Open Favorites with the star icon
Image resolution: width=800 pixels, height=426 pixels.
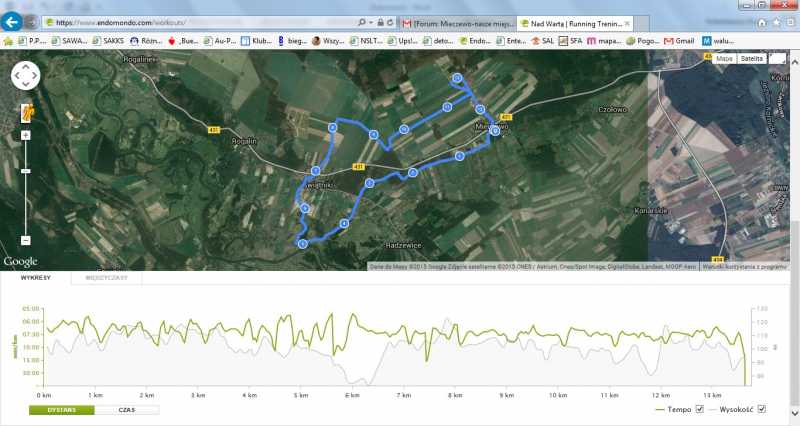(x=776, y=23)
